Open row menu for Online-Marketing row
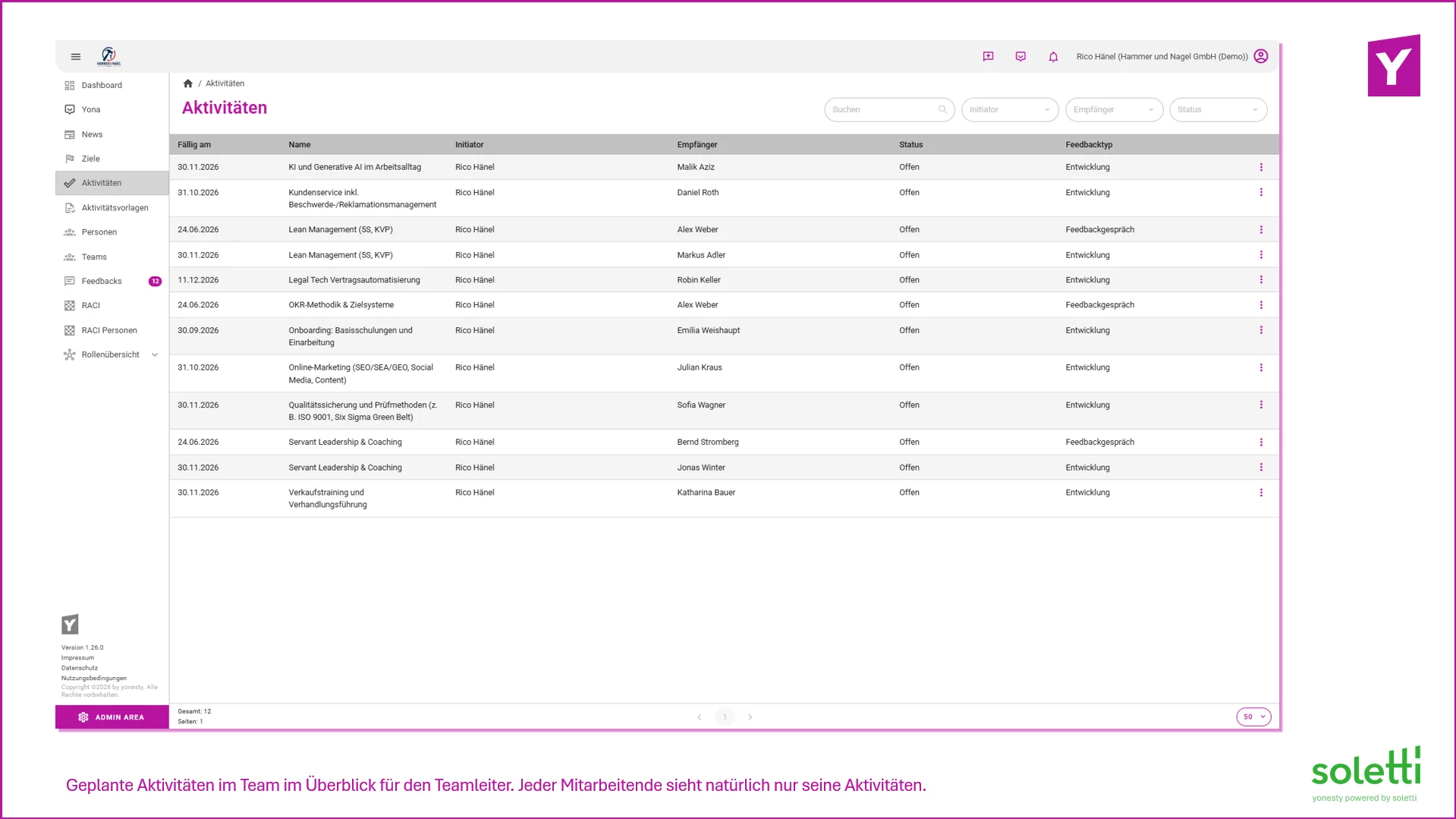The width and height of the screenshot is (1456, 819). point(1261,367)
